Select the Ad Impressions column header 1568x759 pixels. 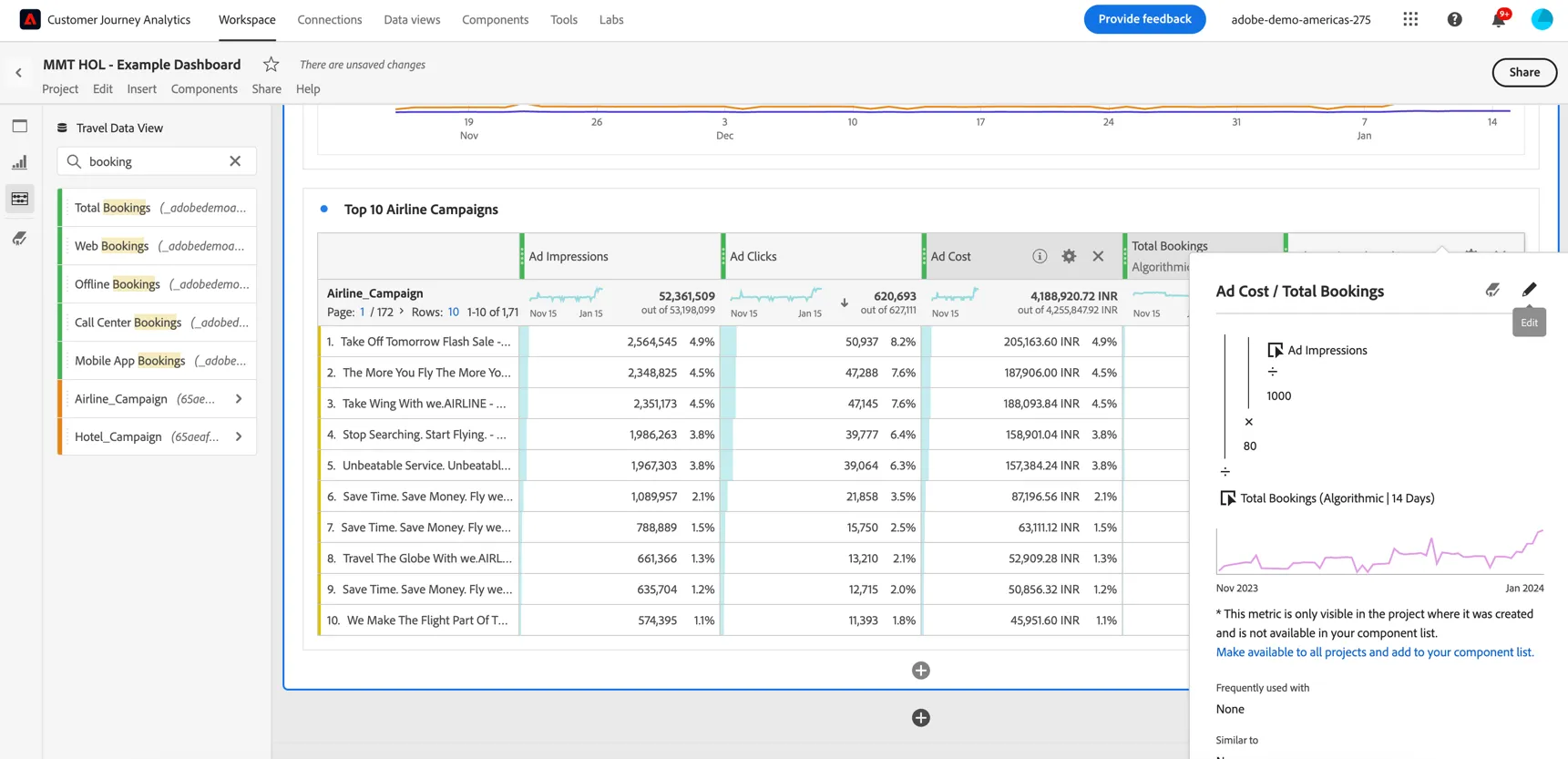pyautogui.click(x=568, y=256)
